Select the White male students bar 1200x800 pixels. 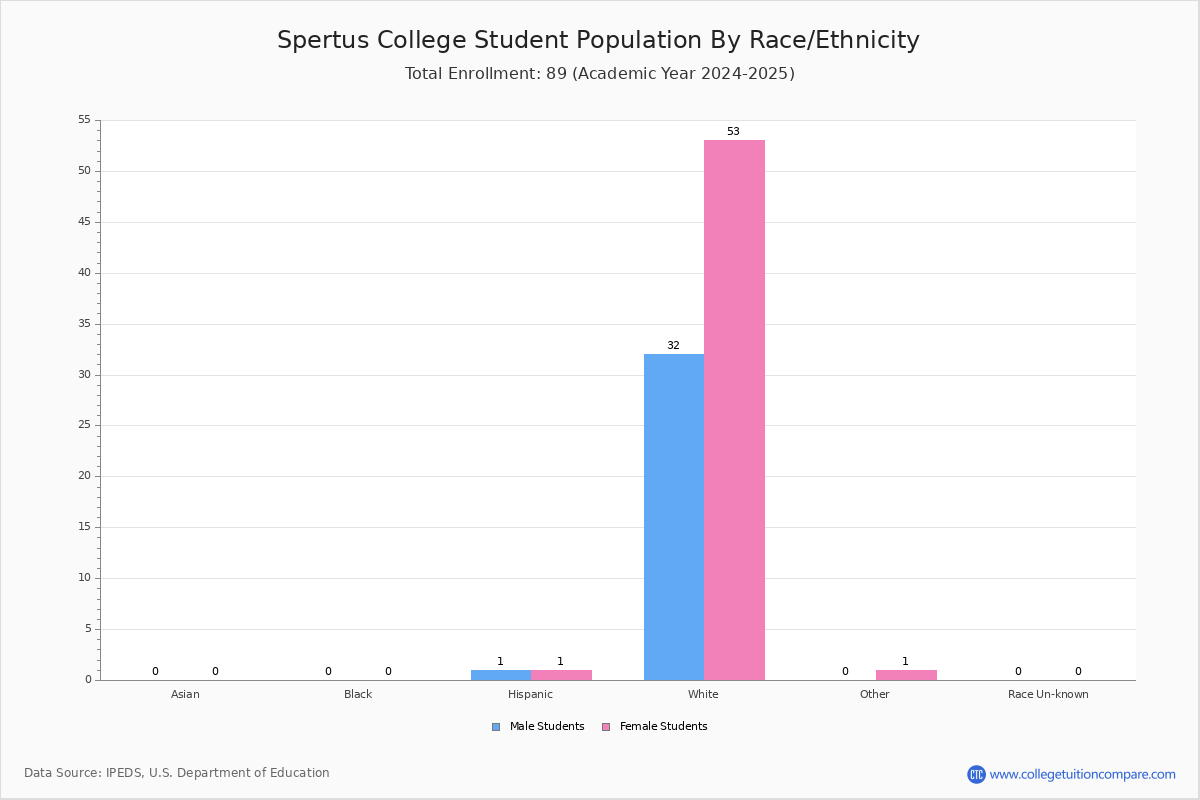[674, 517]
